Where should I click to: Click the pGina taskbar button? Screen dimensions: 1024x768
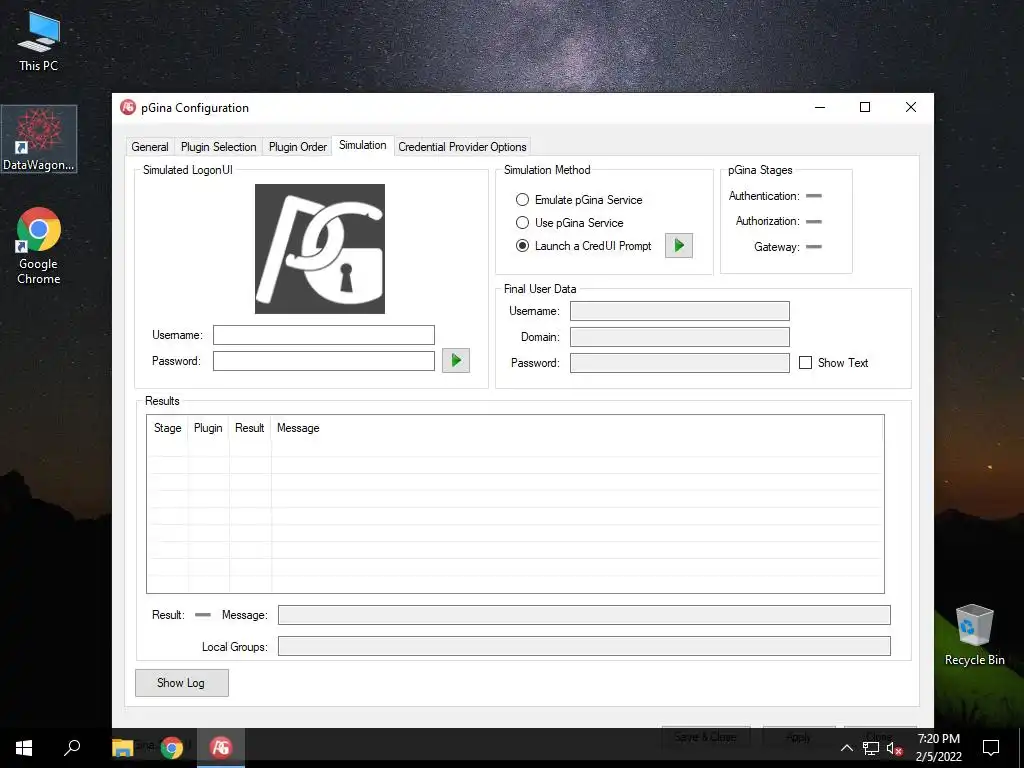[221, 748]
